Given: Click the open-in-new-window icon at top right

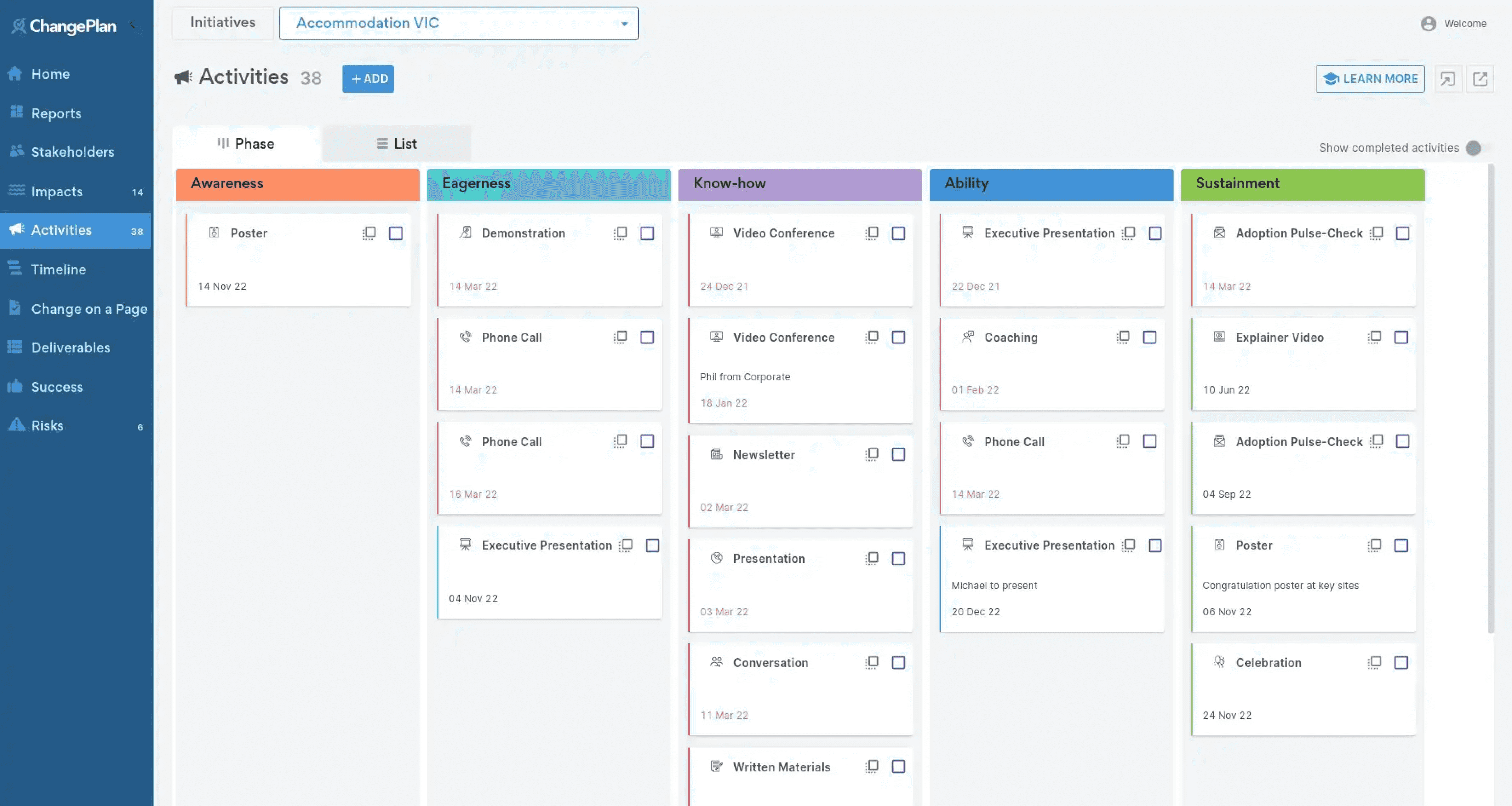Looking at the screenshot, I should click(1480, 79).
